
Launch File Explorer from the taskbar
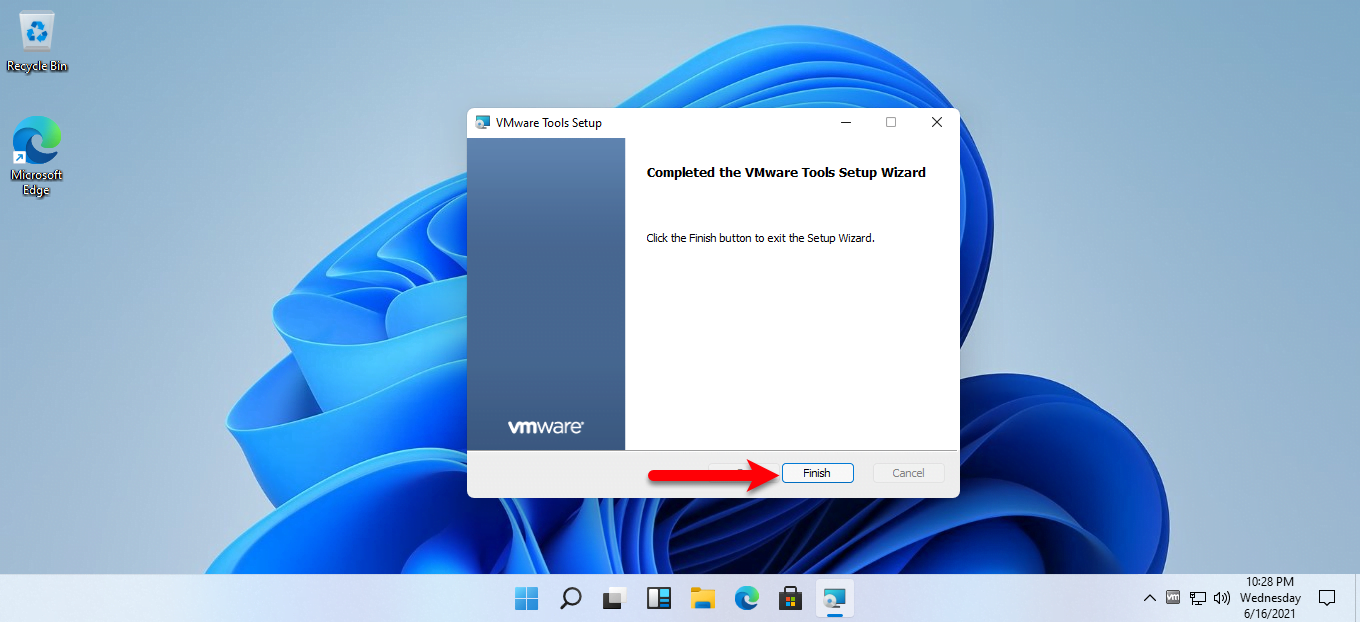click(703, 598)
